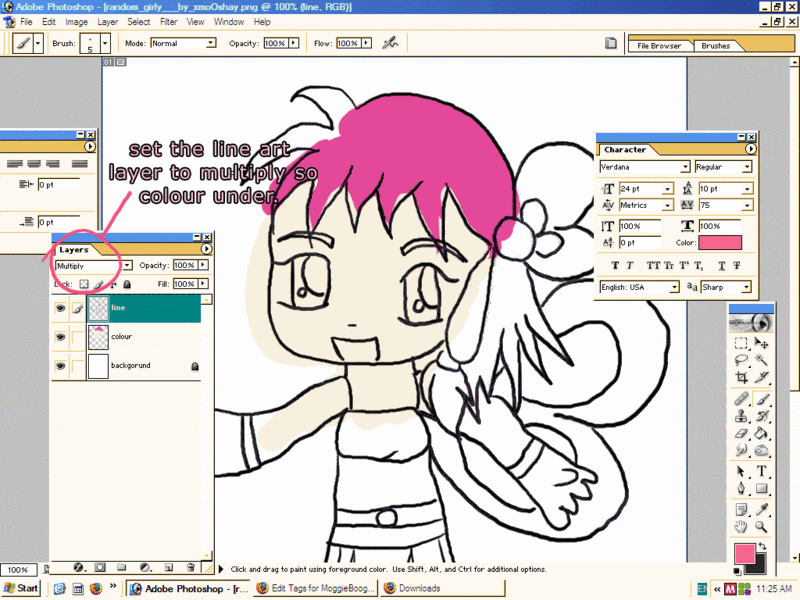Switch to Brushes tab

(715, 46)
